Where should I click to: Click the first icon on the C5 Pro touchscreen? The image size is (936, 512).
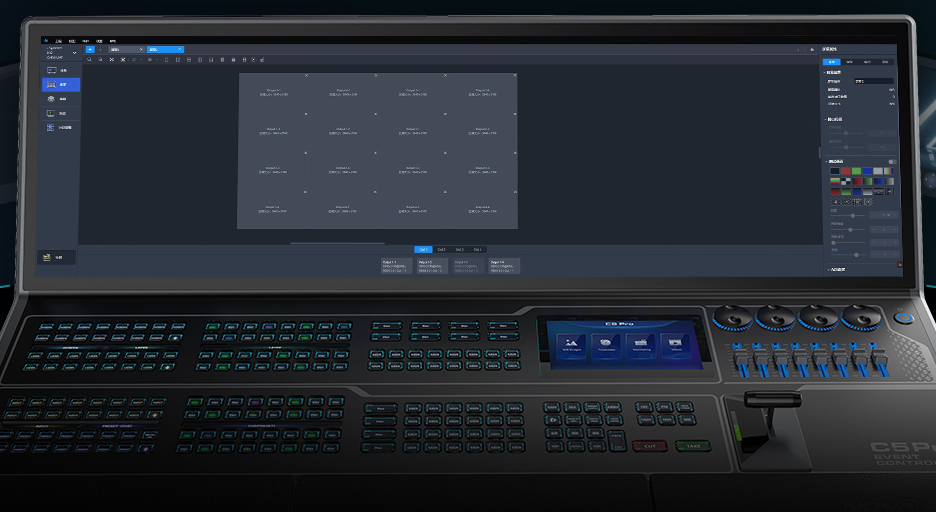(x=573, y=343)
